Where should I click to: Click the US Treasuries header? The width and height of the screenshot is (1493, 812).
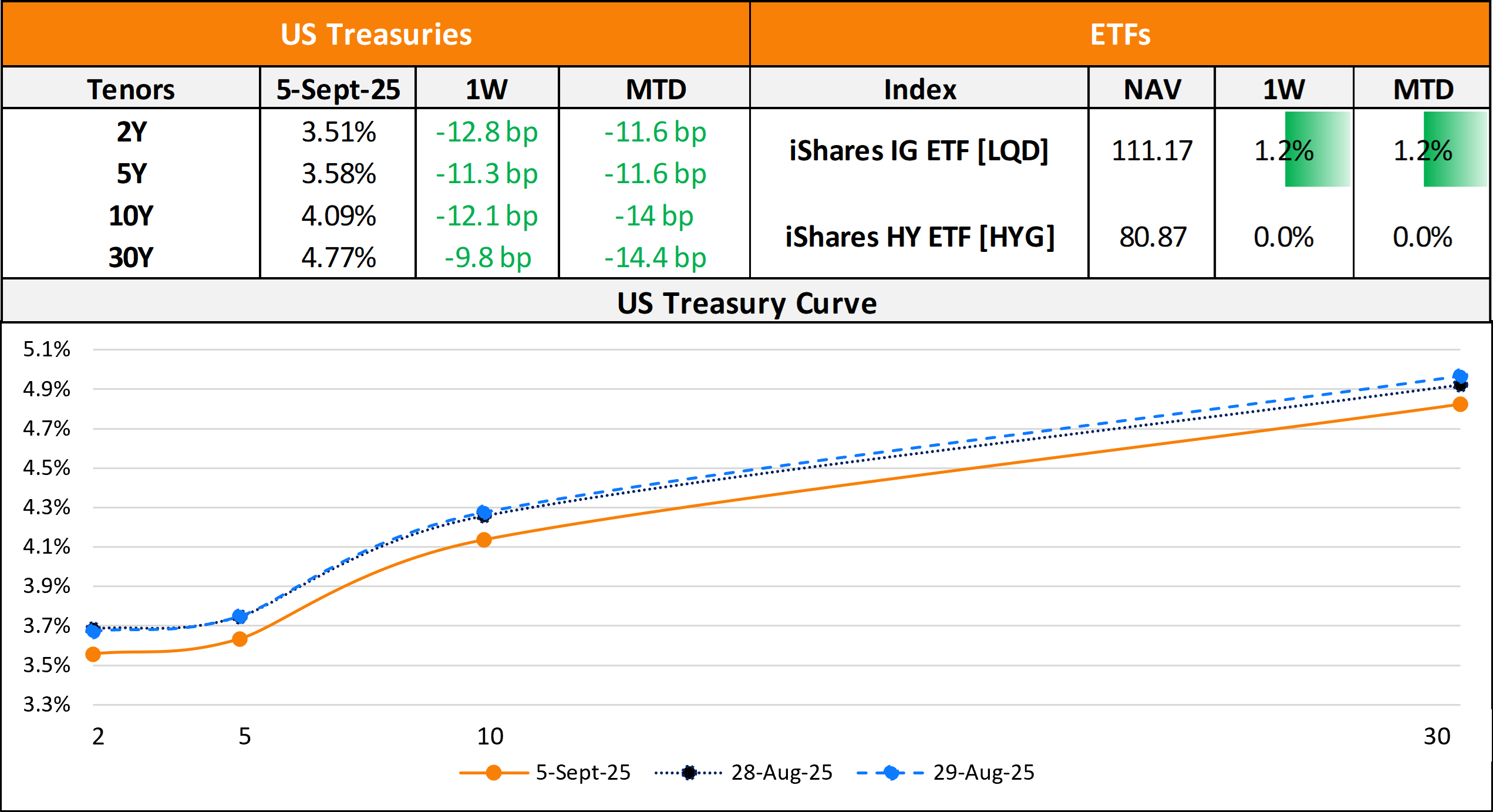(x=376, y=34)
